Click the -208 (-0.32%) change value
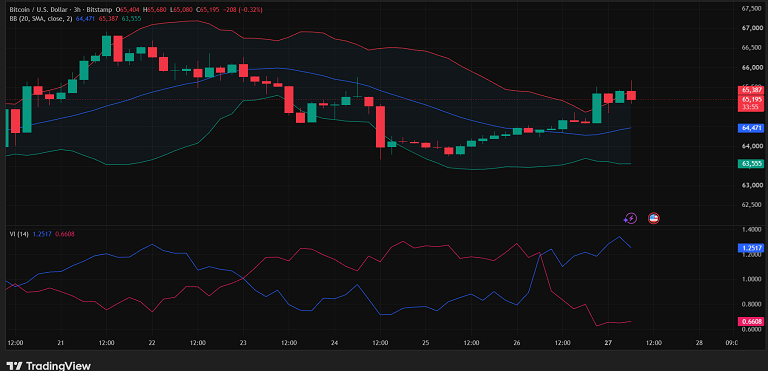 (242, 9)
